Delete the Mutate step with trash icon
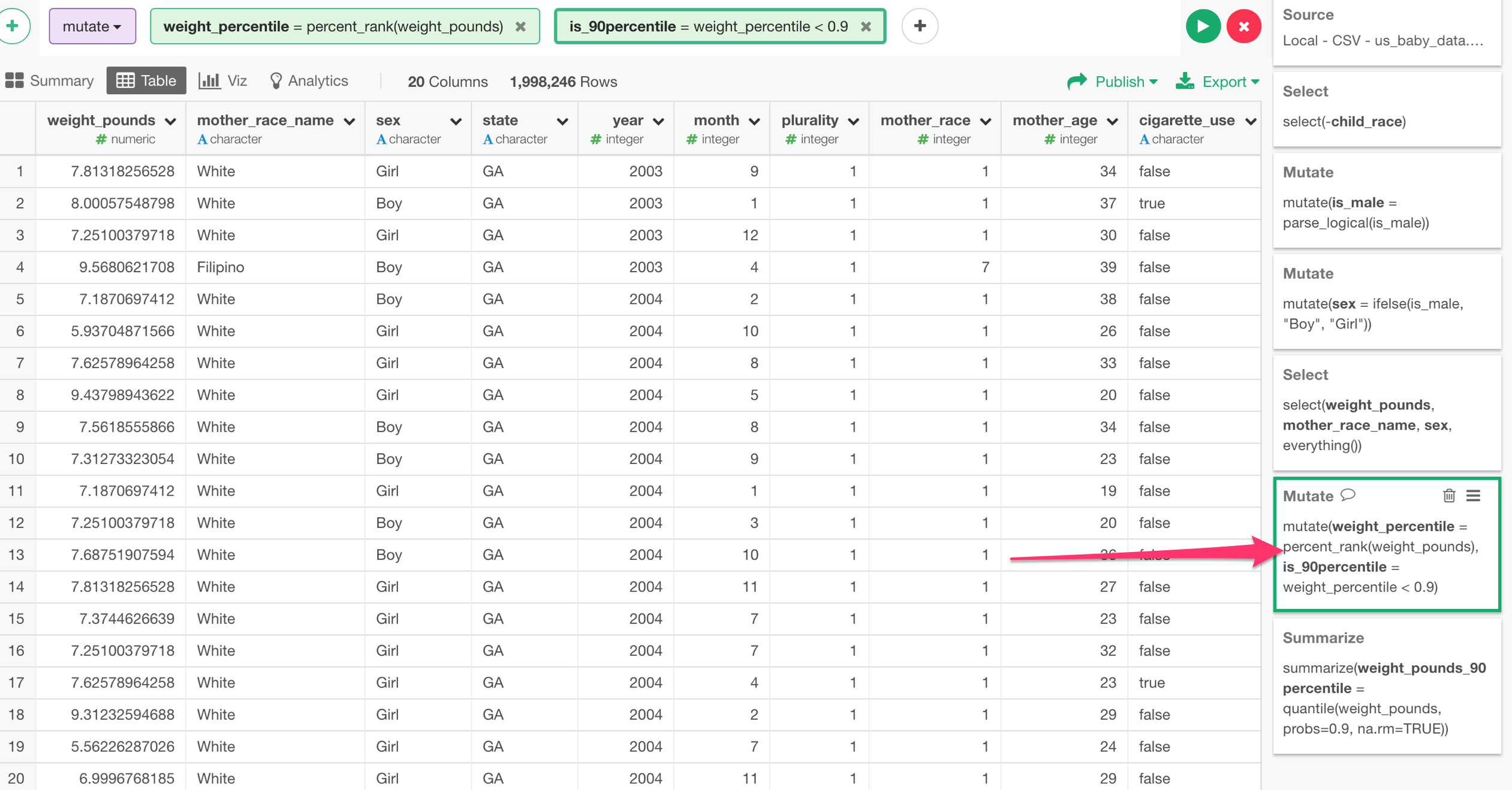Viewport: 1512px width, 790px height. (x=1448, y=496)
